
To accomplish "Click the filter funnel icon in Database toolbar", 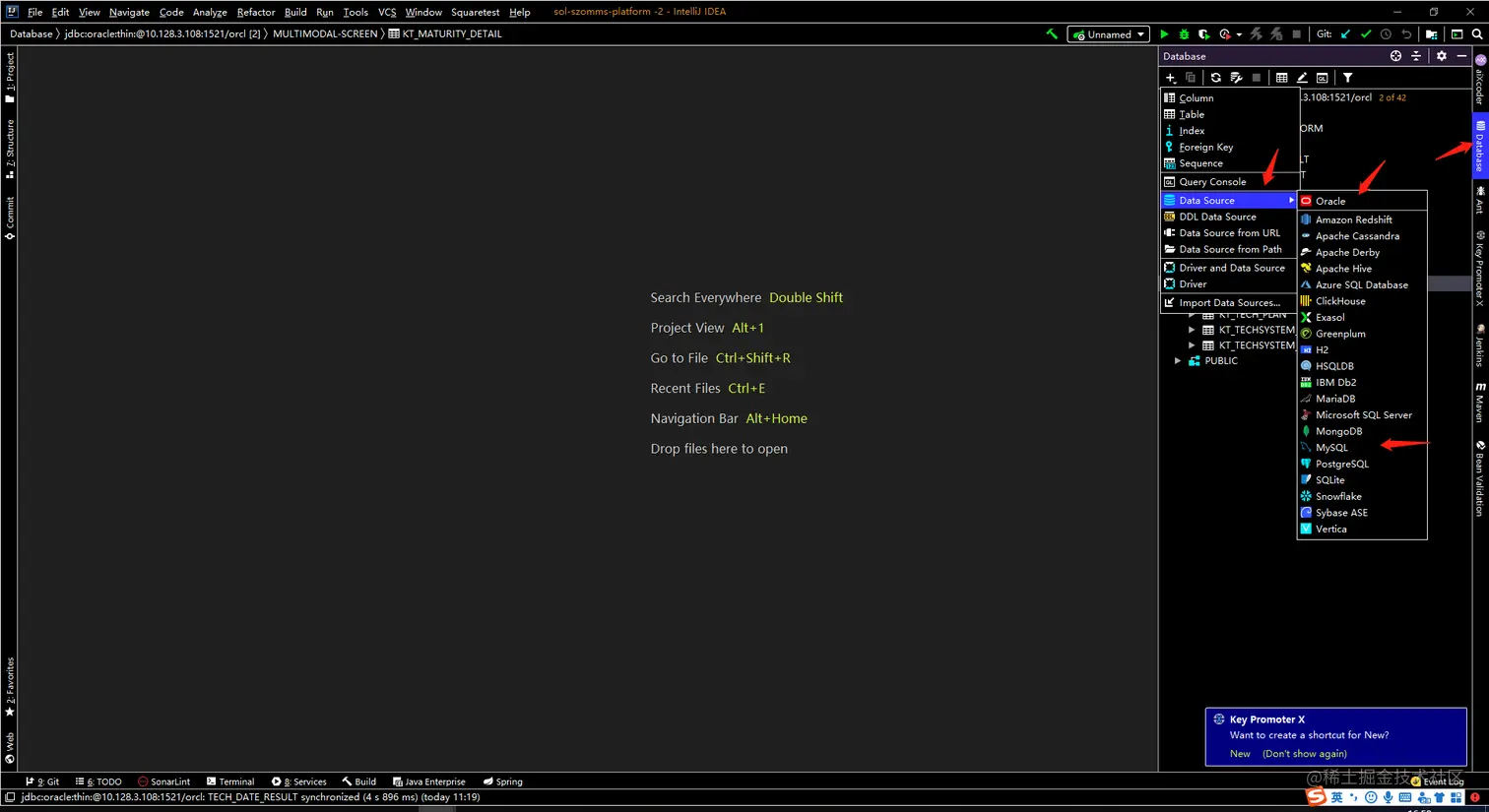I will pyautogui.click(x=1348, y=78).
